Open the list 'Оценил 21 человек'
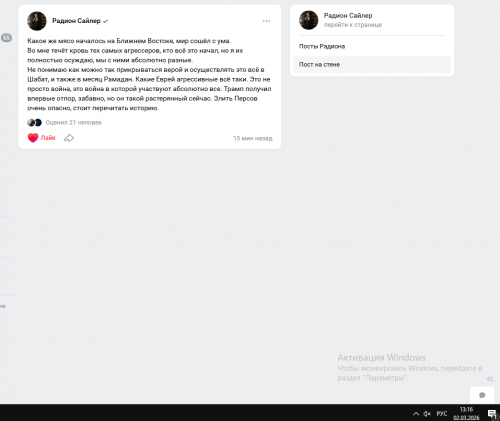 coord(74,122)
